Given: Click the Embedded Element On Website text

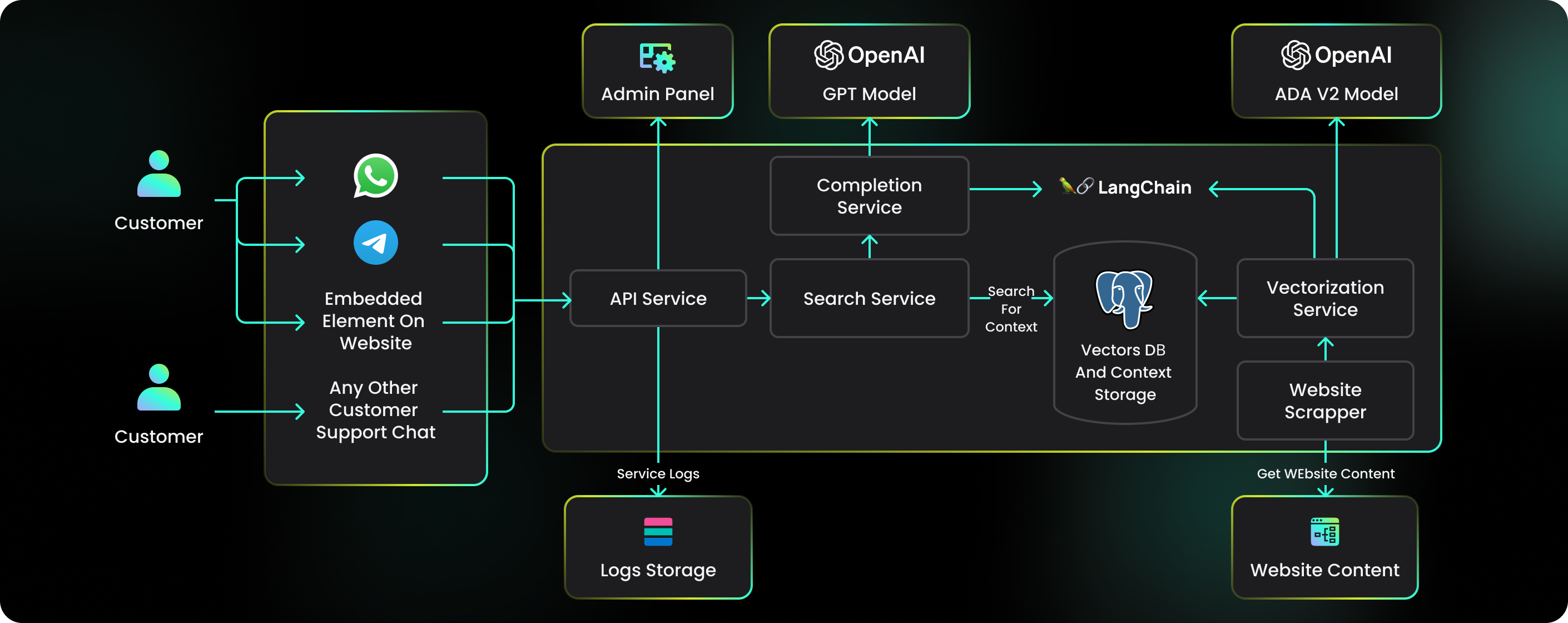Looking at the screenshot, I should [x=374, y=320].
